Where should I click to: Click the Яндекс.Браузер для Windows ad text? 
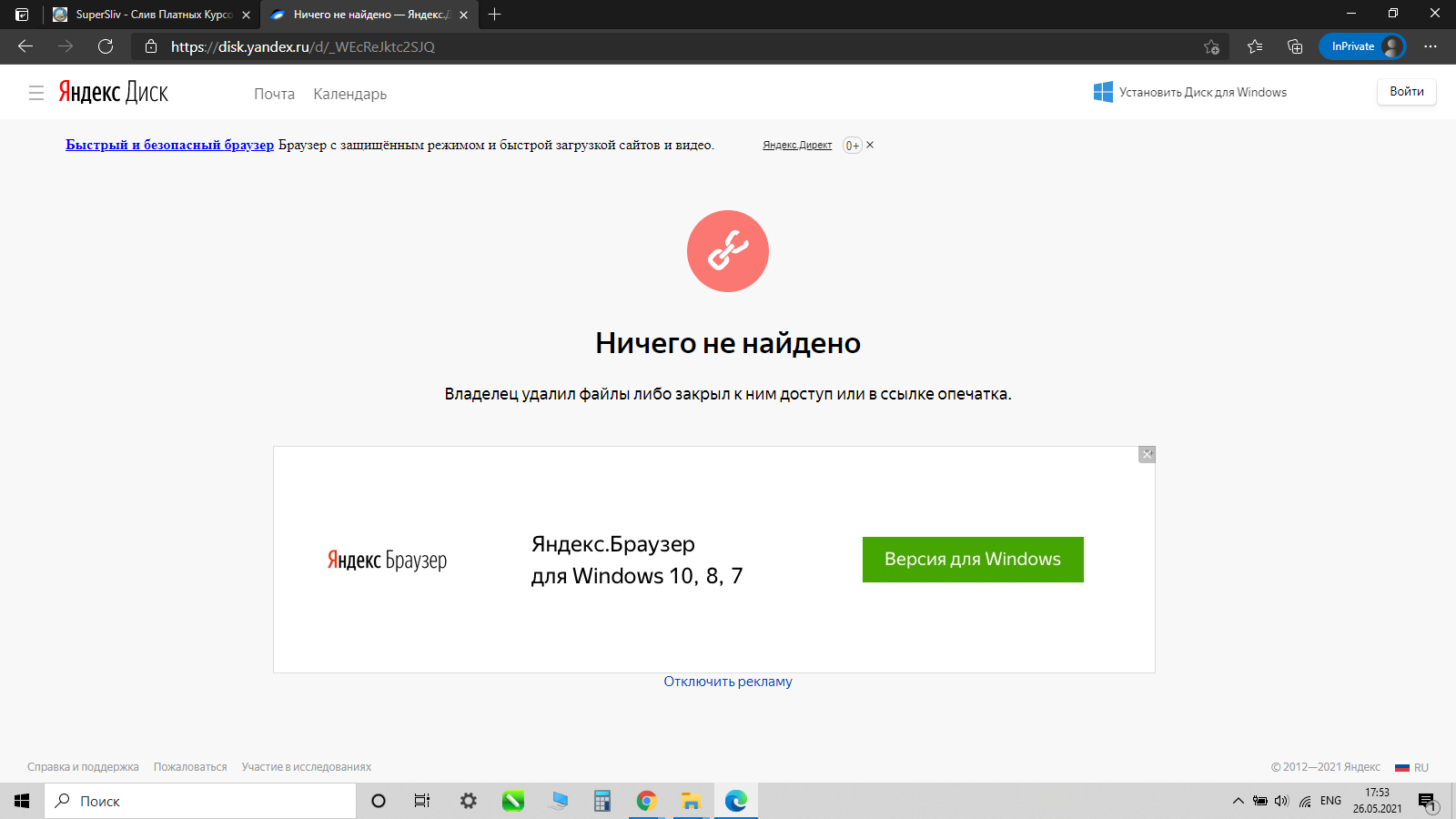637,560
